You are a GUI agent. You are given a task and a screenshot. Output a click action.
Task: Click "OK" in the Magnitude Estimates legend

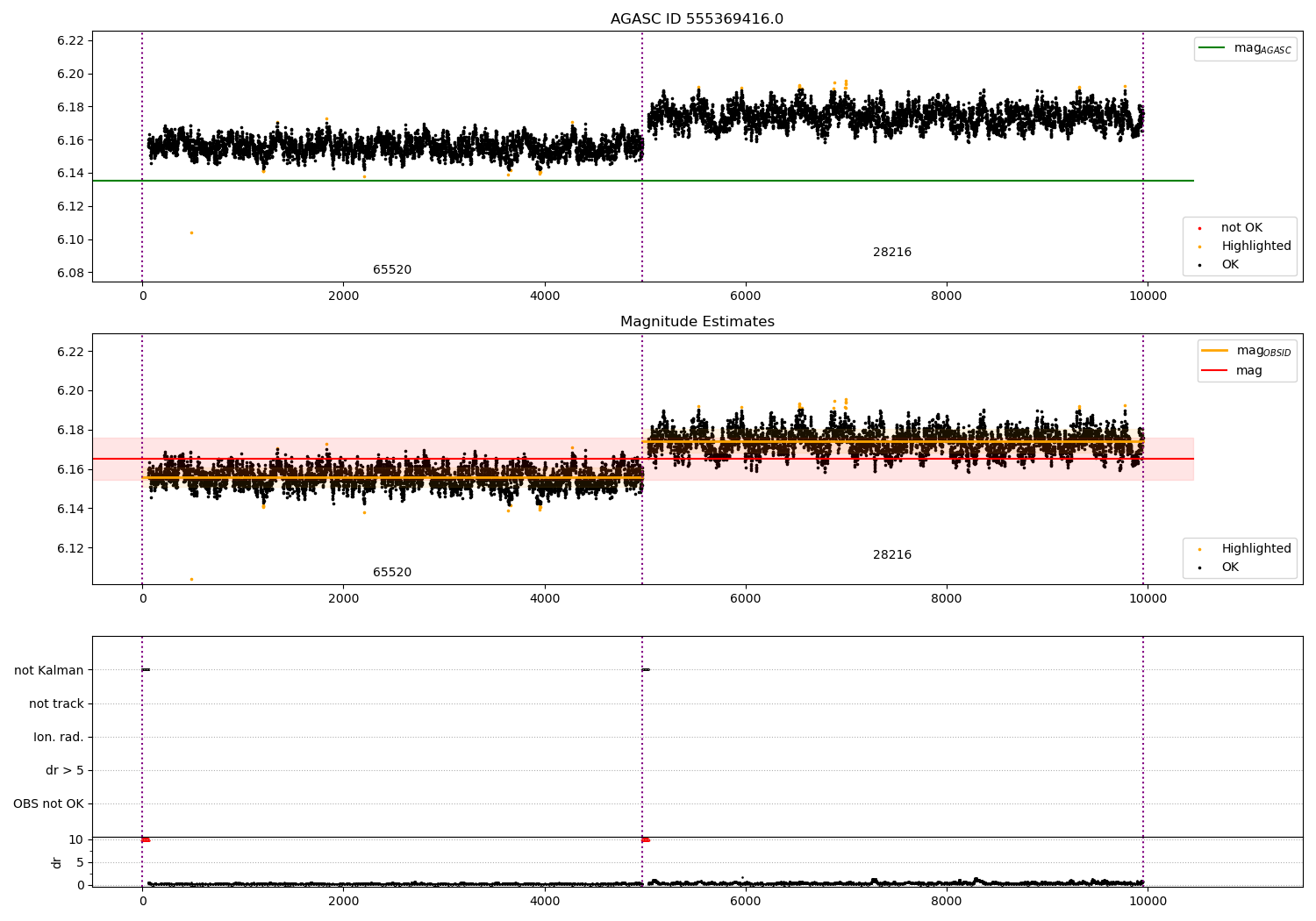click(x=1230, y=568)
